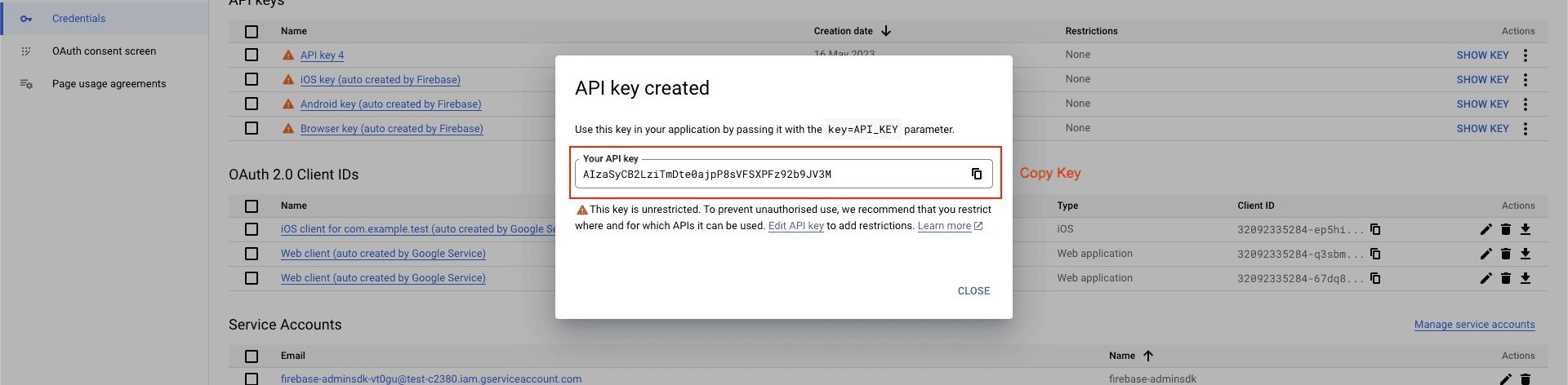
Task: Close the API key created dialog
Action: tap(973, 291)
